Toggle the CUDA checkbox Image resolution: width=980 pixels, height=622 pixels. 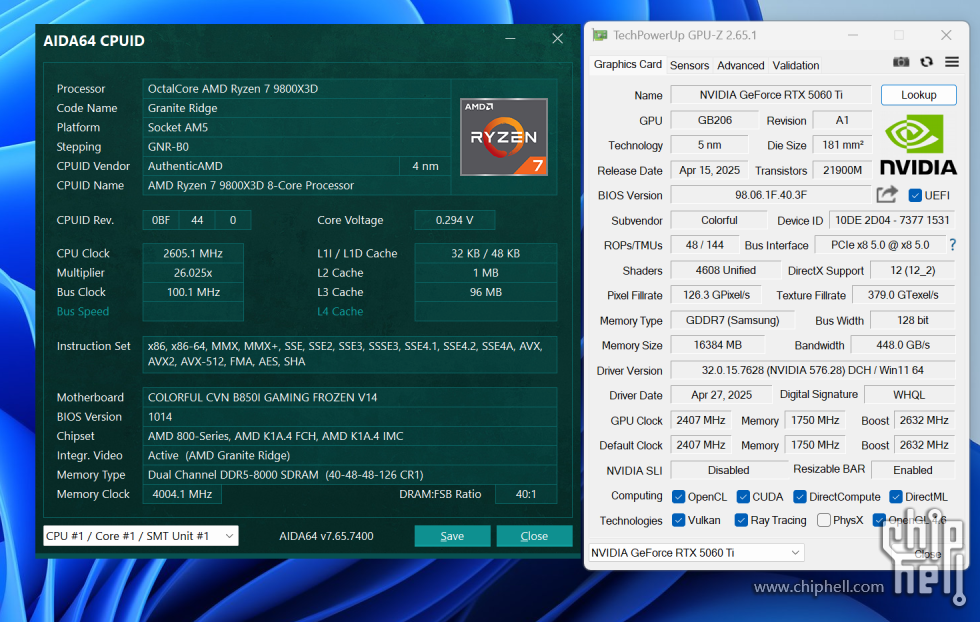pos(743,497)
